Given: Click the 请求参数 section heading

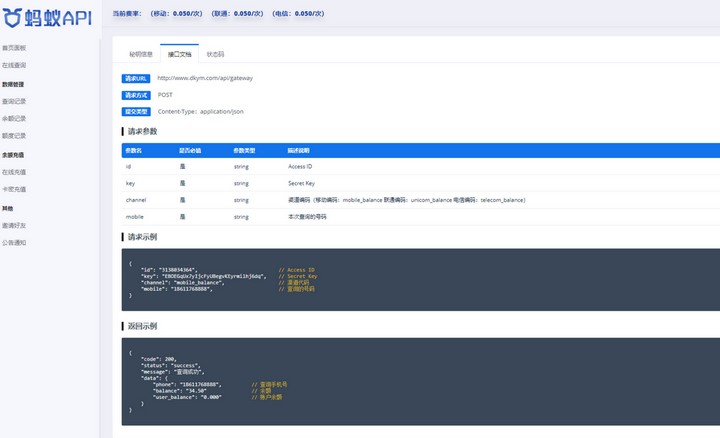Looking at the screenshot, I should tap(142, 131).
